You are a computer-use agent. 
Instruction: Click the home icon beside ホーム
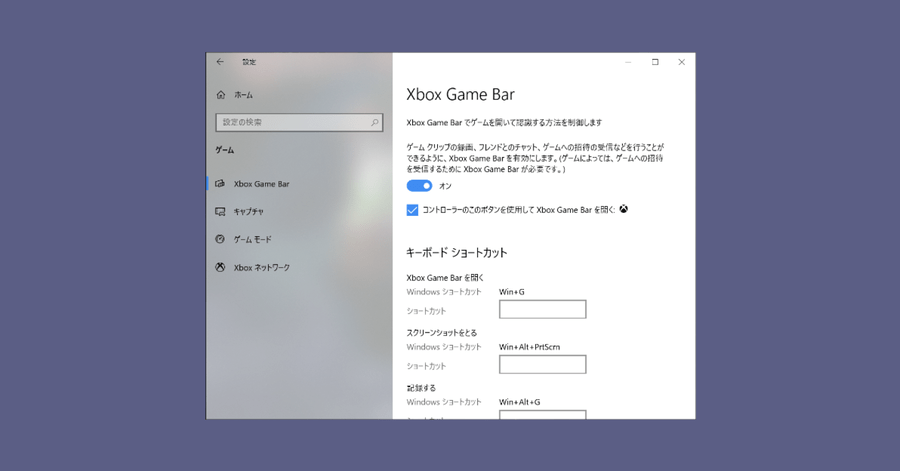221,95
